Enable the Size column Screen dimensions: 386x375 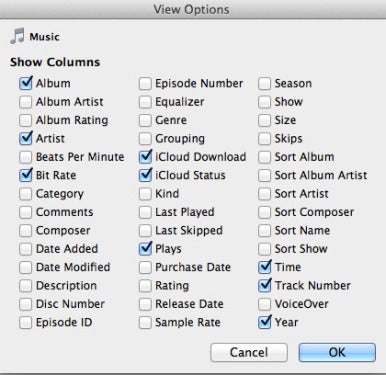264,120
